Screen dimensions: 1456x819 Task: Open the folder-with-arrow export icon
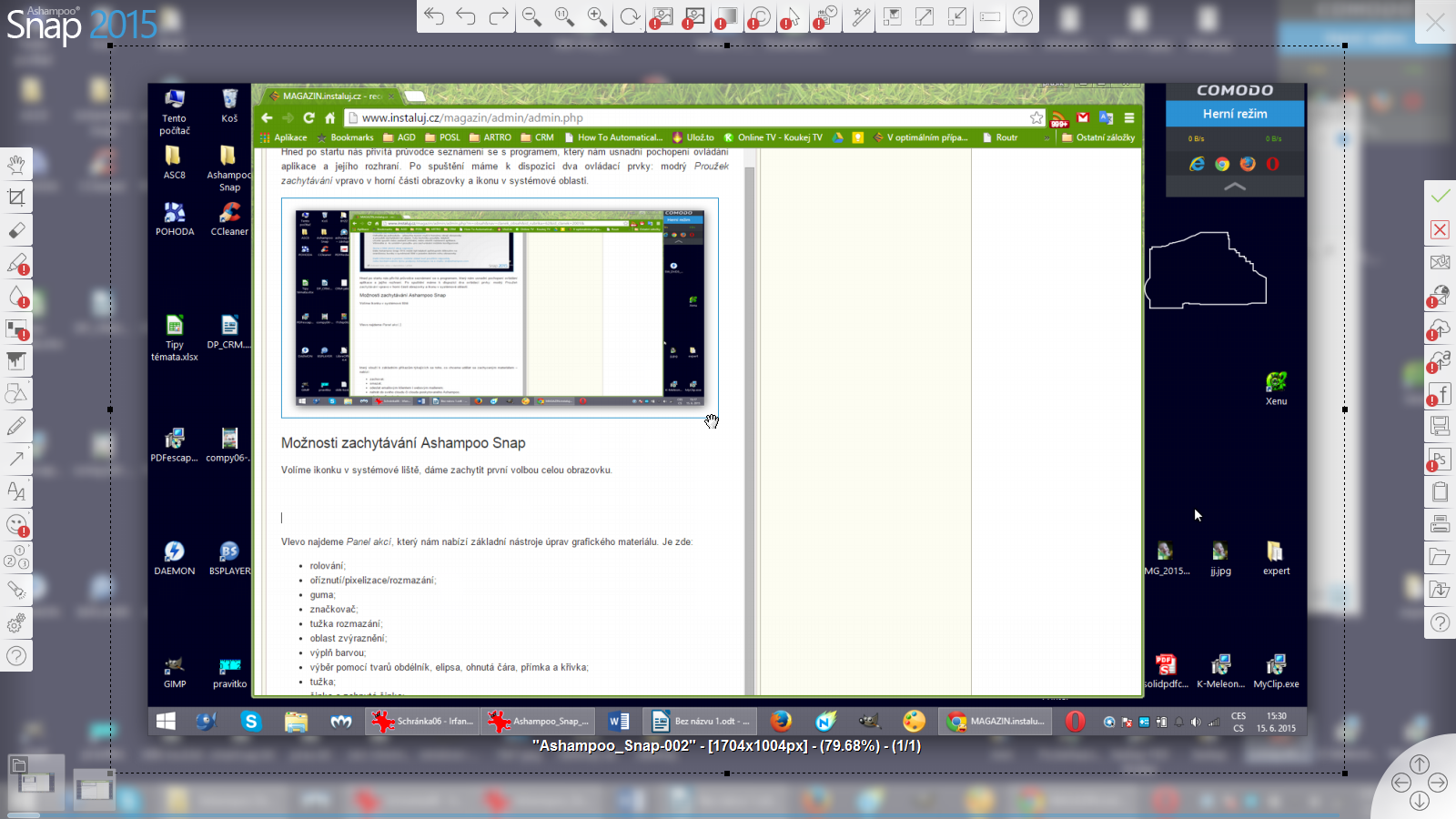click(1440, 590)
